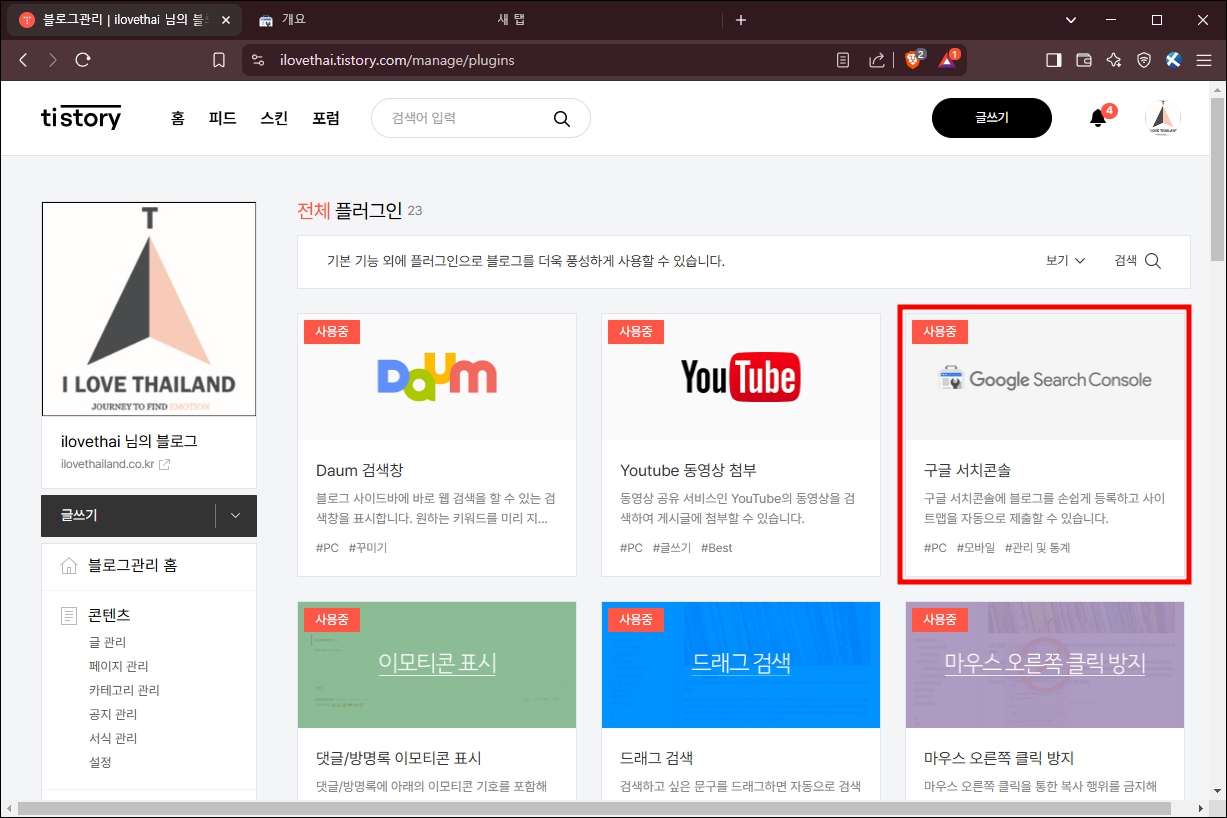
Task: Click the #관리 및 통계 tag
Action: point(1037,548)
